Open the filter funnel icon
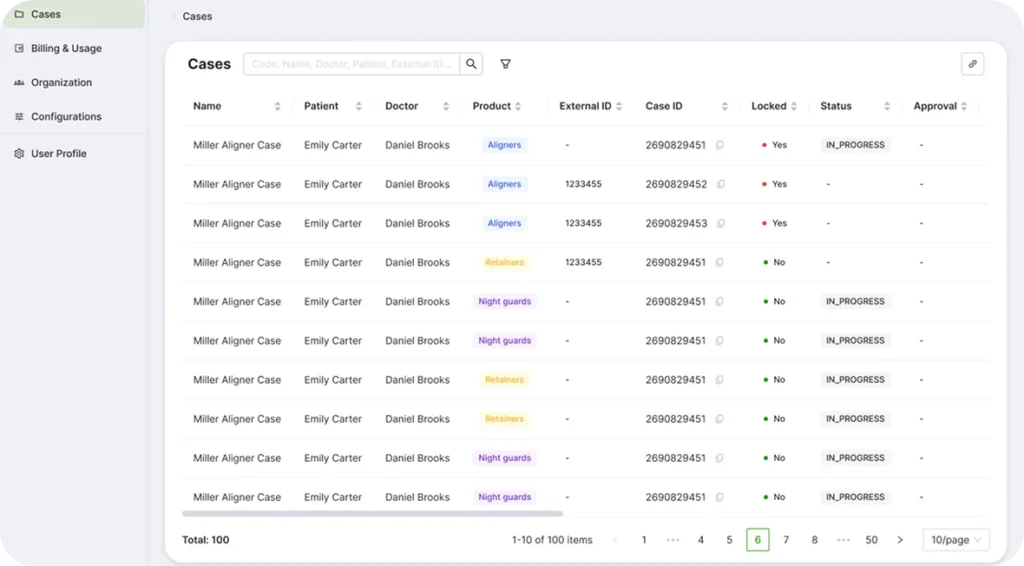Image resolution: width=1024 pixels, height=566 pixels. (505, 64)
